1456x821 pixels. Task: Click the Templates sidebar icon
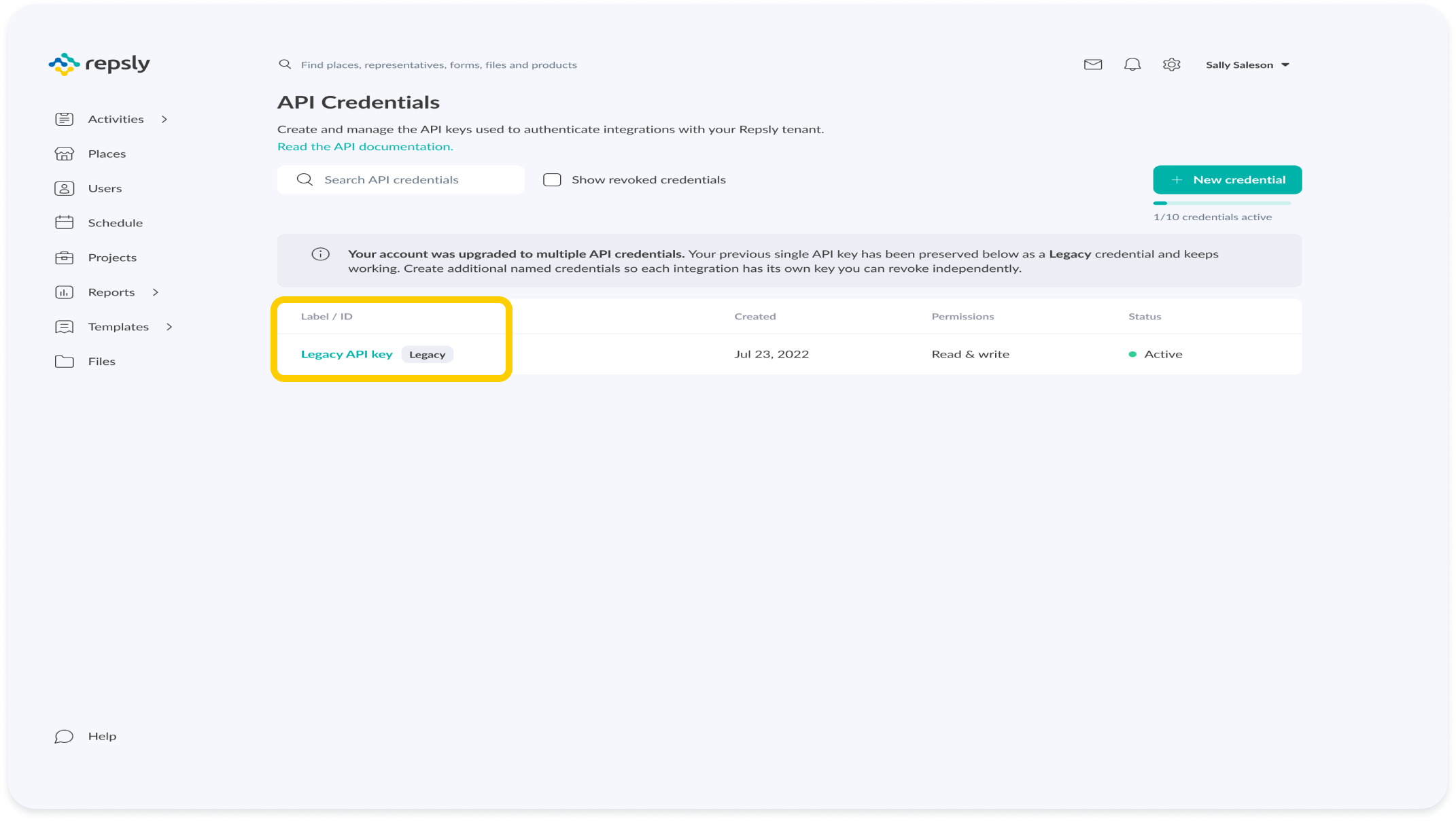64,327
